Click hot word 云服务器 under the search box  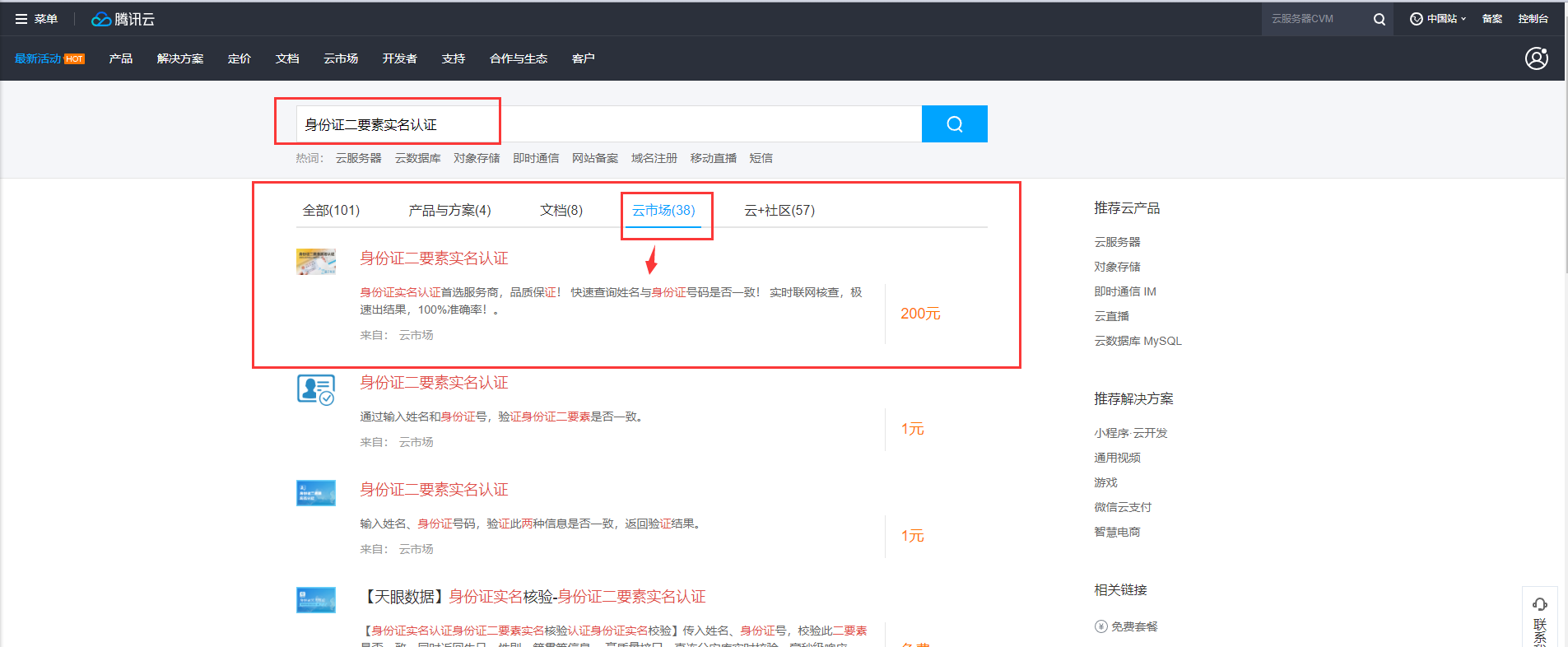click(x=359, y=158)
